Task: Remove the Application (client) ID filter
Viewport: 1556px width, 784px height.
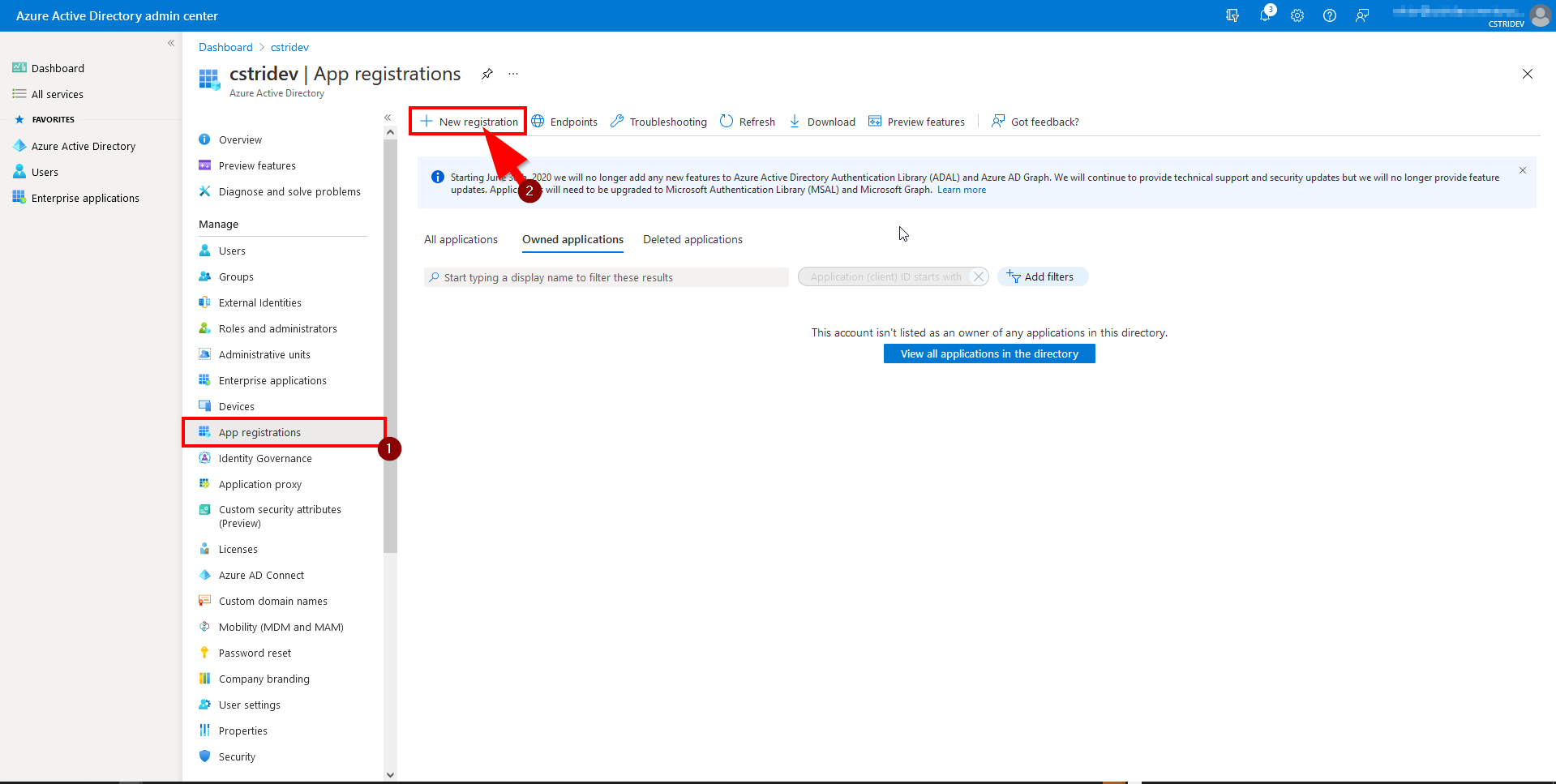Action: point(979,276)
